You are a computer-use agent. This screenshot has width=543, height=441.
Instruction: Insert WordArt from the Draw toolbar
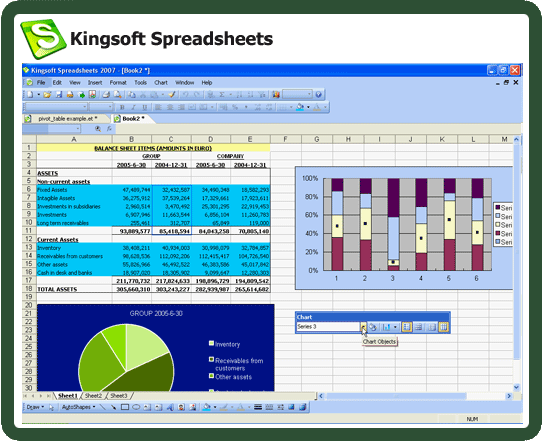(170, 407)
